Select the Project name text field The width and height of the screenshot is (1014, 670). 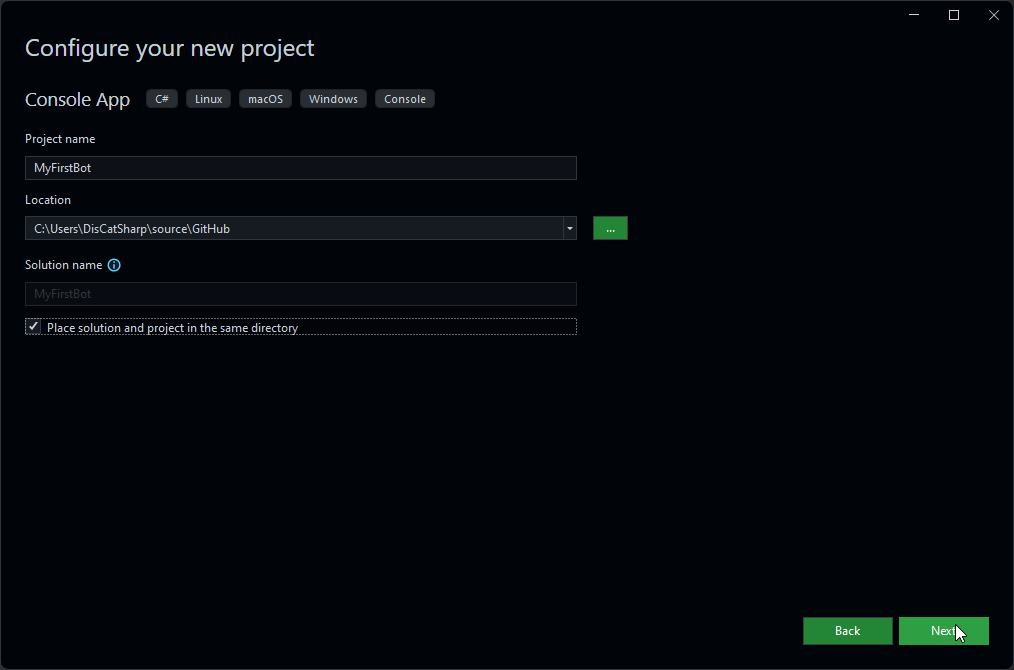(300, 167)
